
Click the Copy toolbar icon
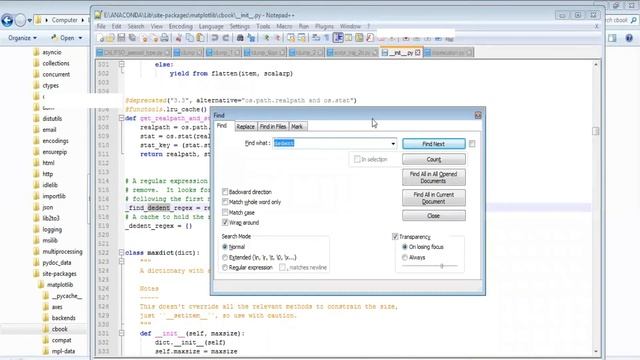(190, 38)
